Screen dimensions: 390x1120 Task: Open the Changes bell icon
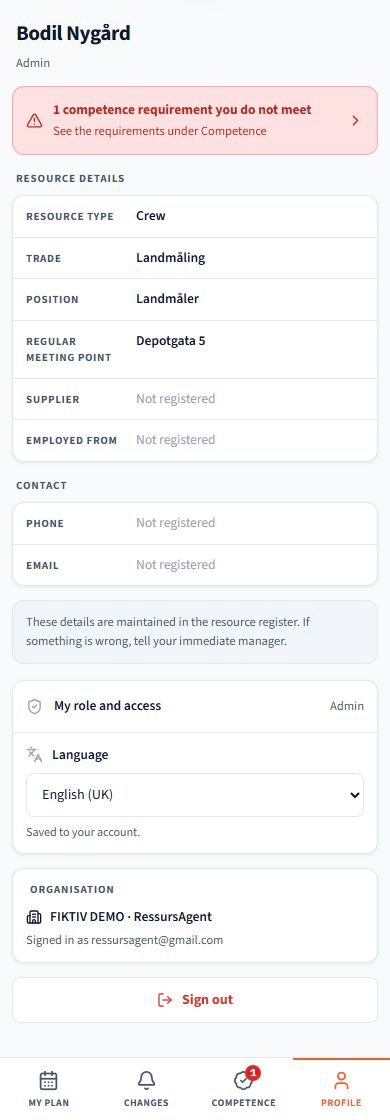146,1079
